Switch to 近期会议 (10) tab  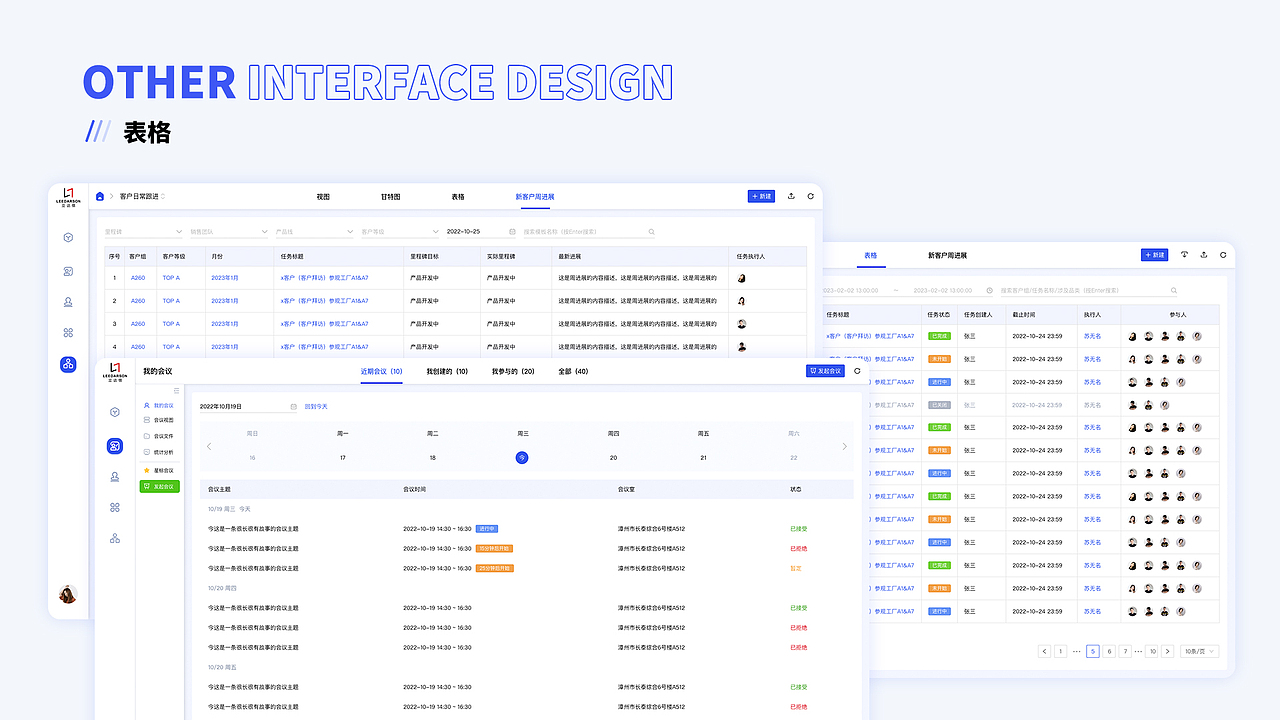(x=382, y=371)
